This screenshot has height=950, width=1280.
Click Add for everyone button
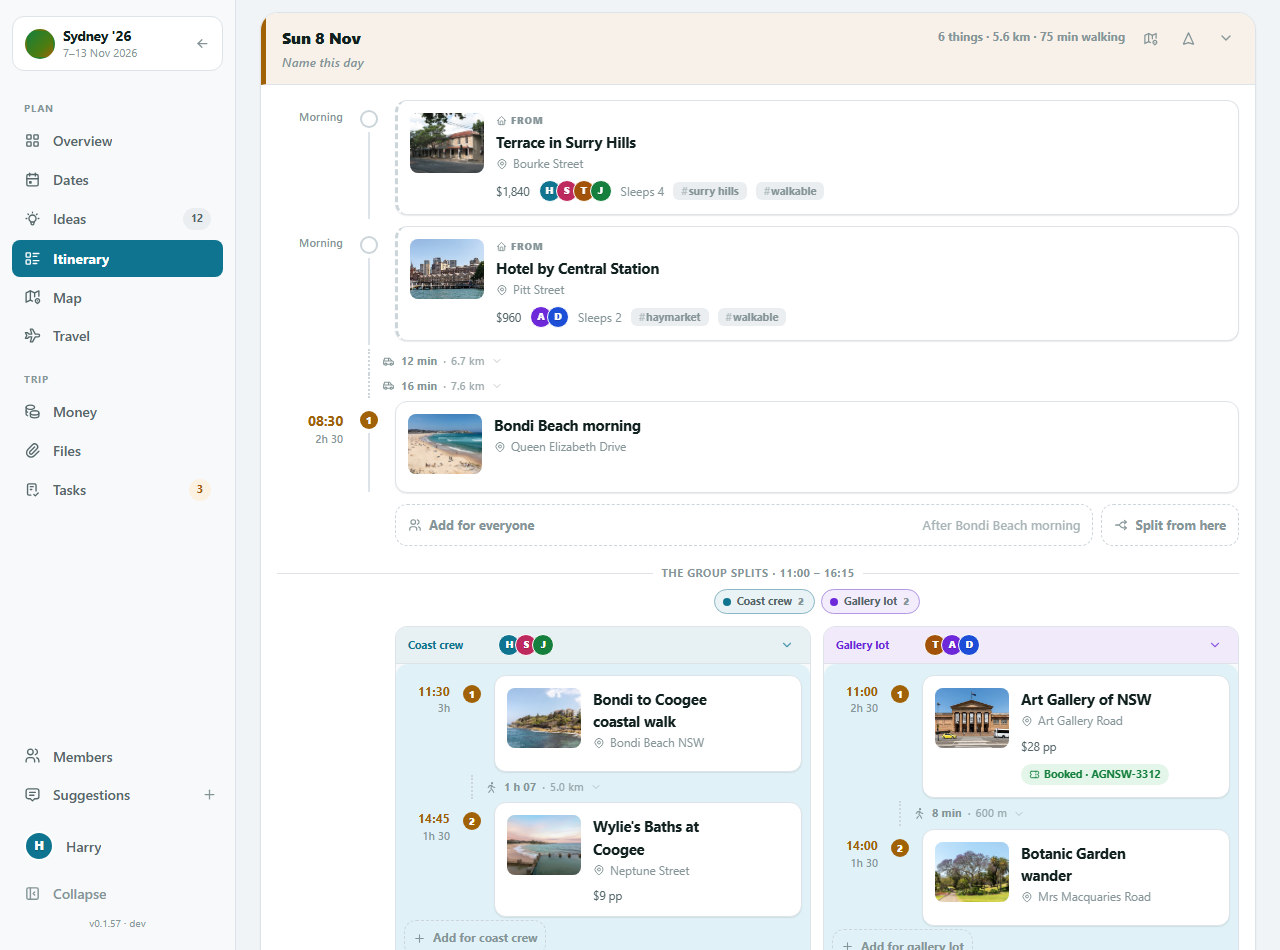(x=744, y=525)
